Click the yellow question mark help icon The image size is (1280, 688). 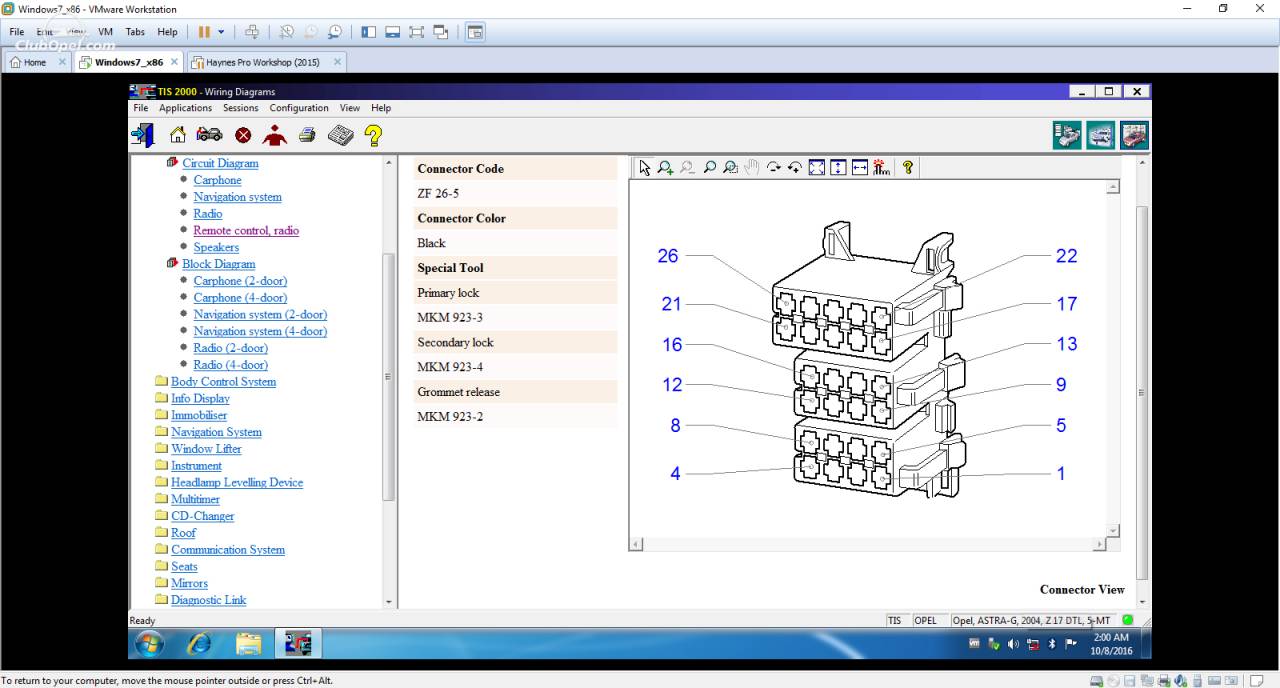point(373,135)
